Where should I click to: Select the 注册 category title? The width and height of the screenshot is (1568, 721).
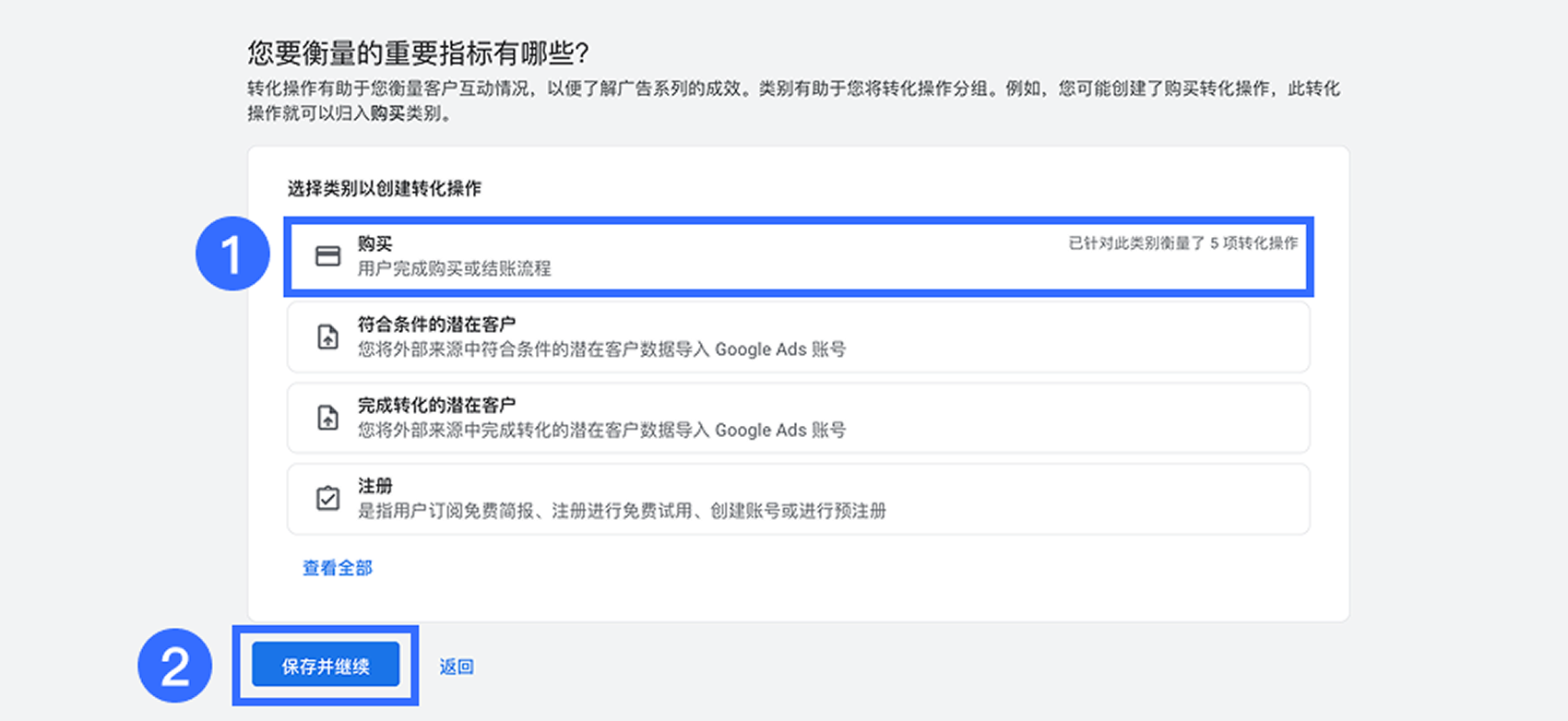[374, 486]
